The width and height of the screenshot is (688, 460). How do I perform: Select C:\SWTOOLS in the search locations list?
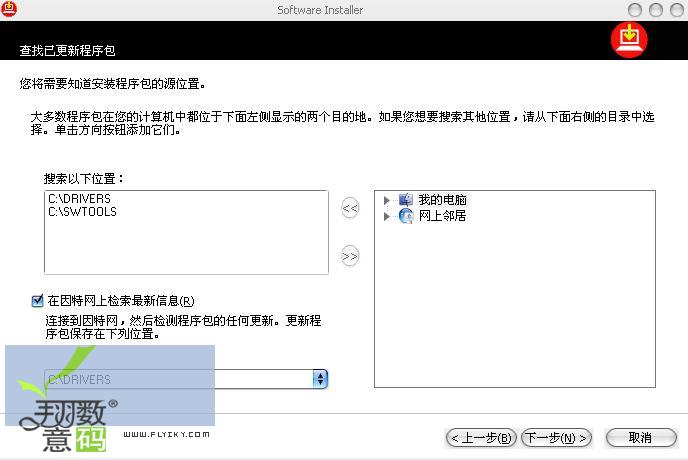coord(82,212)
